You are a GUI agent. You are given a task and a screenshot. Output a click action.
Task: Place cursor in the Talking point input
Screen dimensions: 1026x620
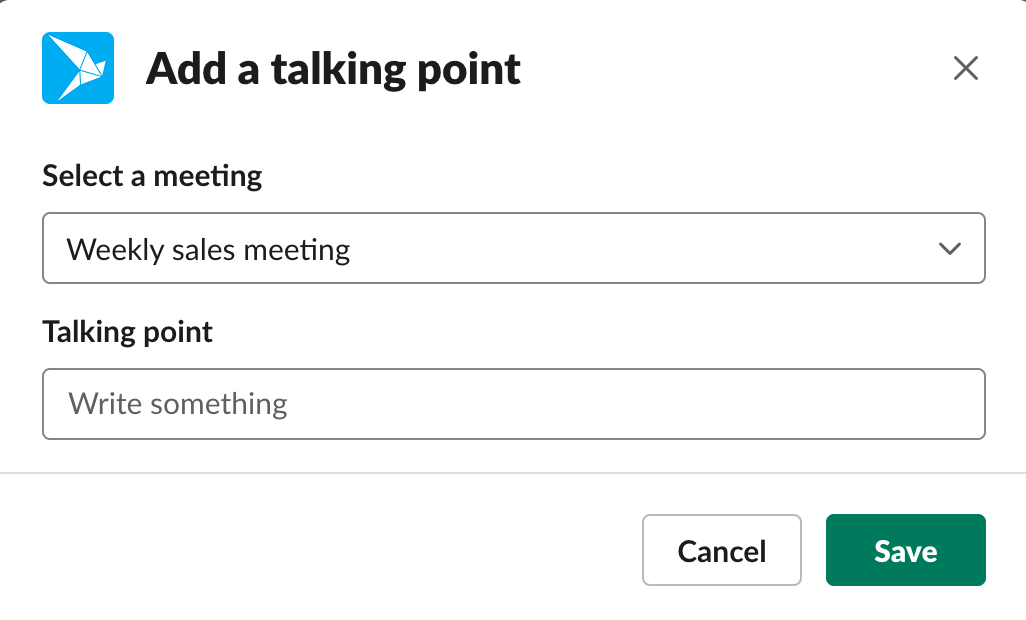click(514, 404)
